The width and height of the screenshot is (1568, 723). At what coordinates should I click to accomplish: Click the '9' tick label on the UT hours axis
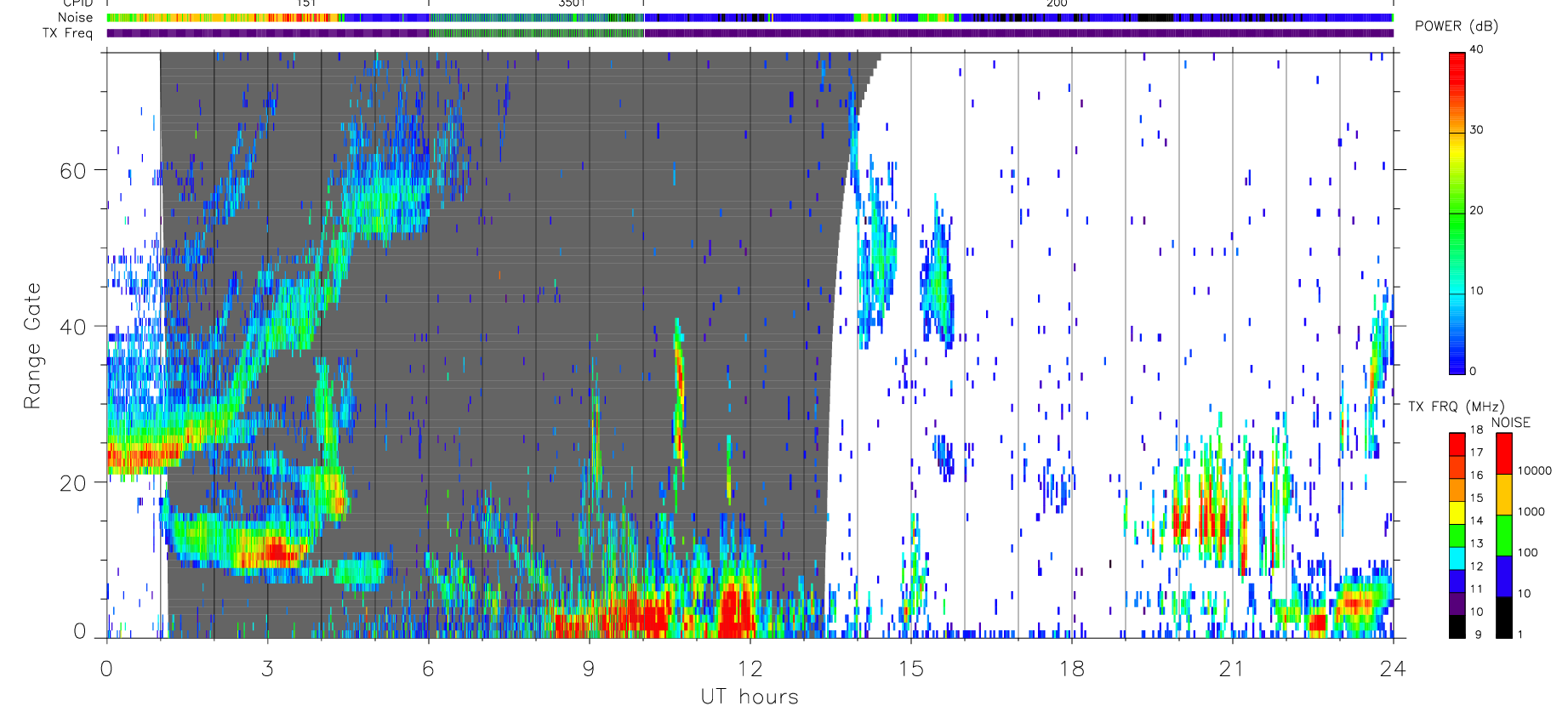[589, 669]
